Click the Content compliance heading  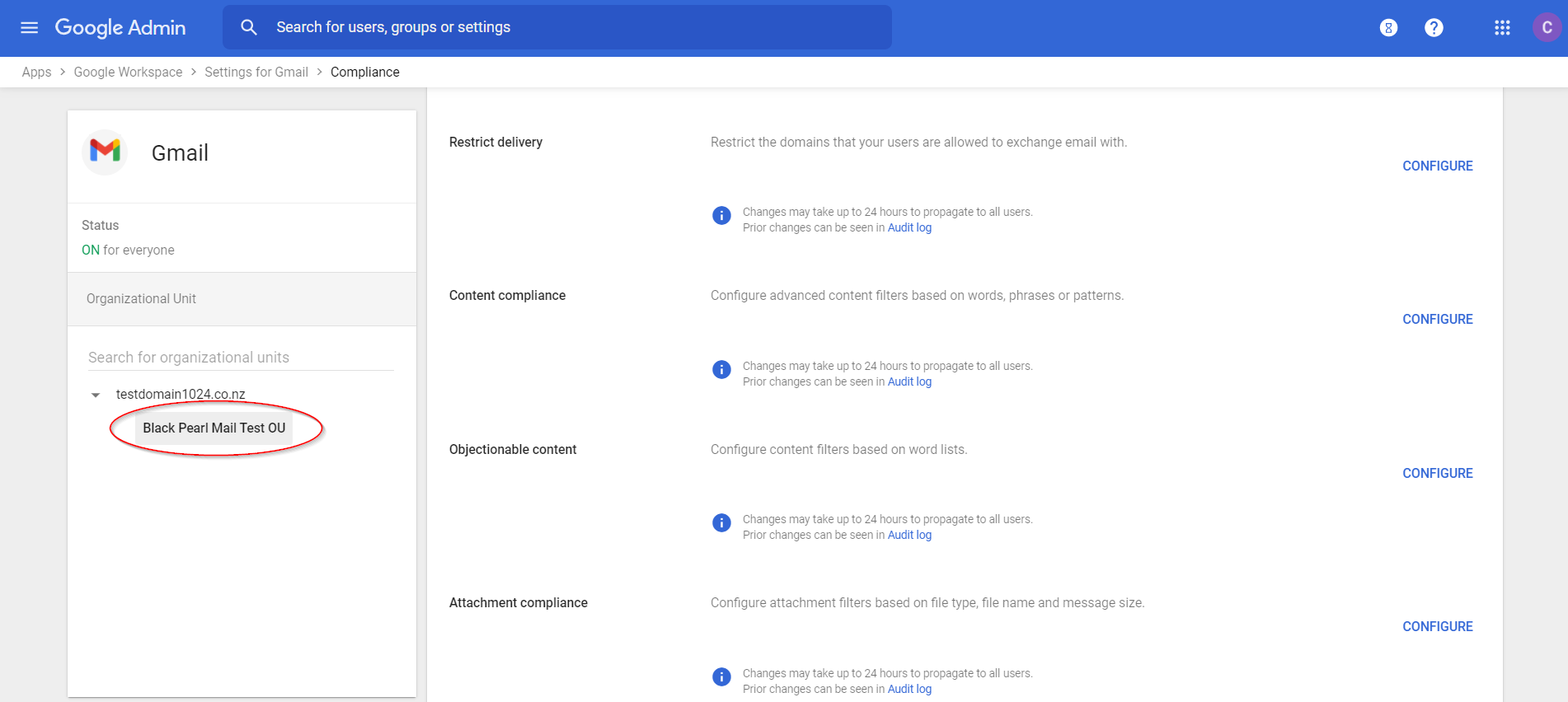point(507,295)
